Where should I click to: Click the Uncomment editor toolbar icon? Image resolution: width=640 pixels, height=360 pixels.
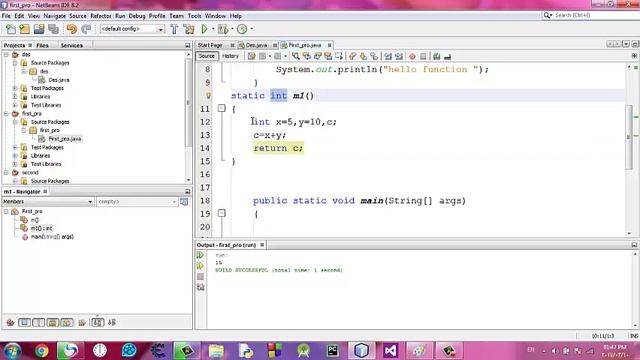447,56
